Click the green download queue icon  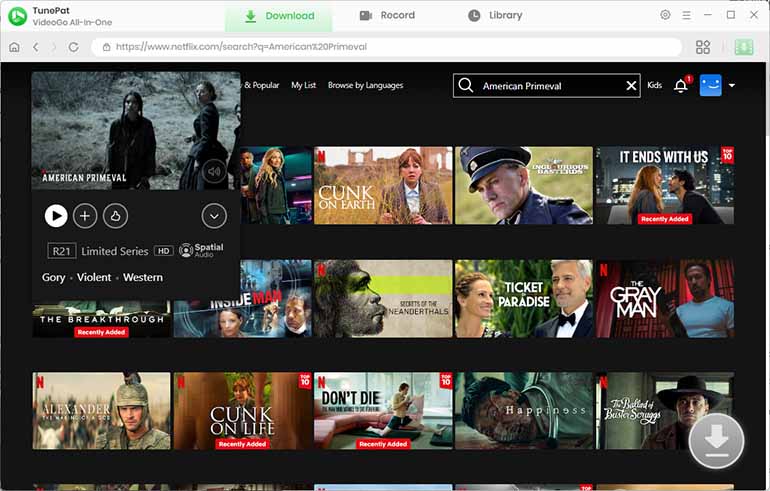click(x=743, y=47)
